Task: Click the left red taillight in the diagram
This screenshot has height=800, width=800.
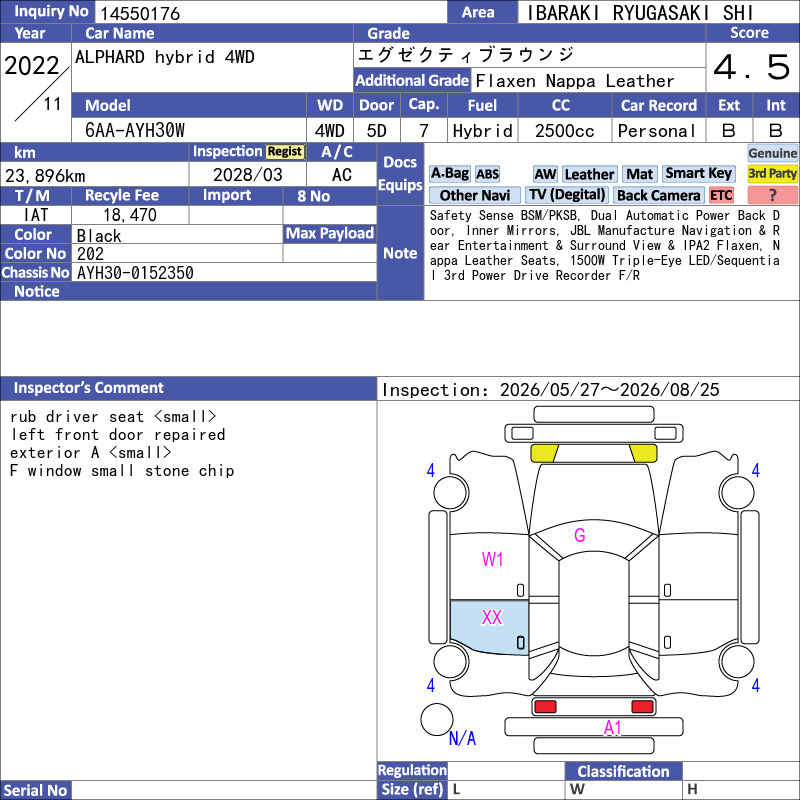Action: click(545, 707)
